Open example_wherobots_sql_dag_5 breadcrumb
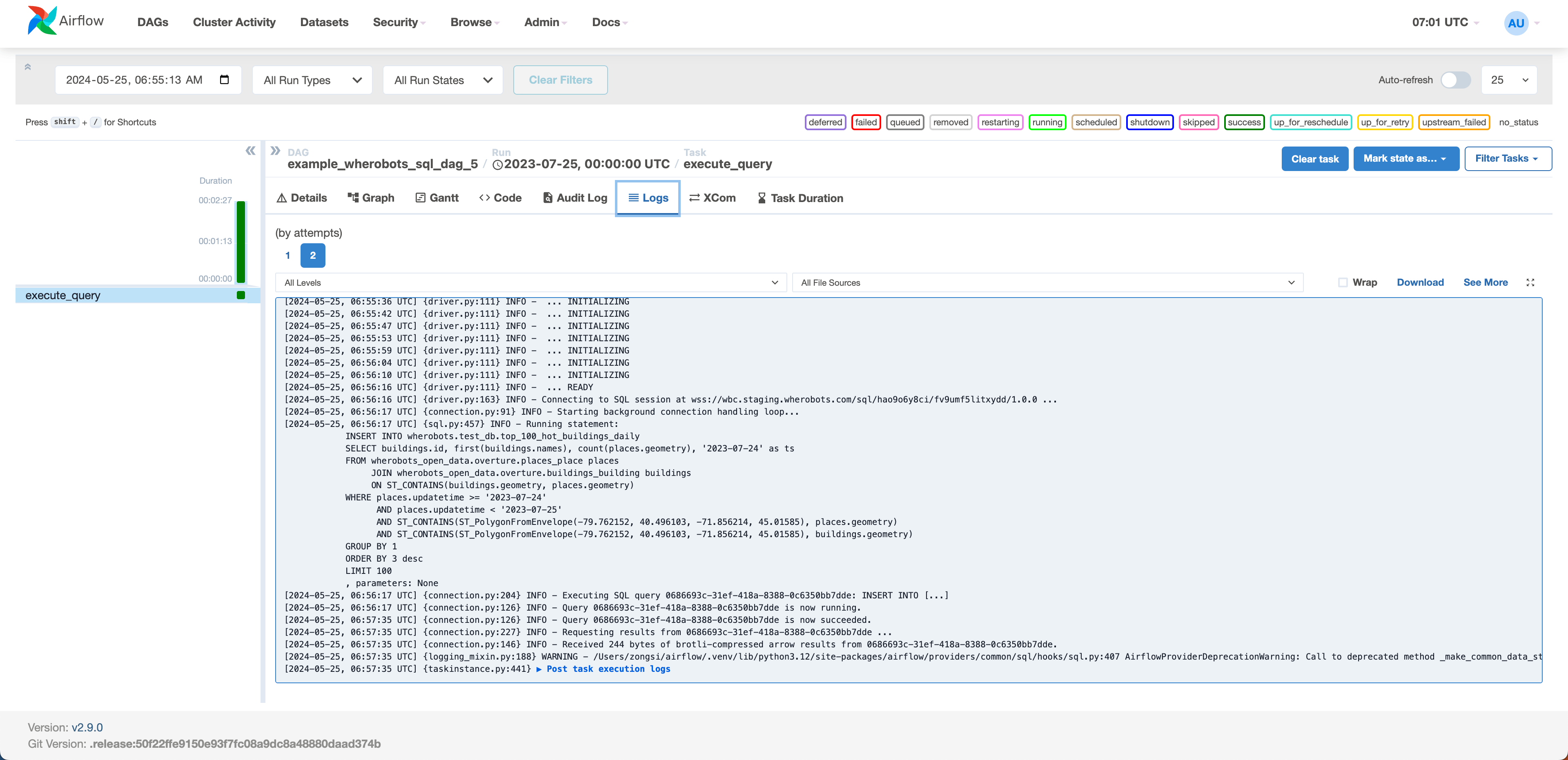Screen dimensions: 1568x760 pos(382,164)
